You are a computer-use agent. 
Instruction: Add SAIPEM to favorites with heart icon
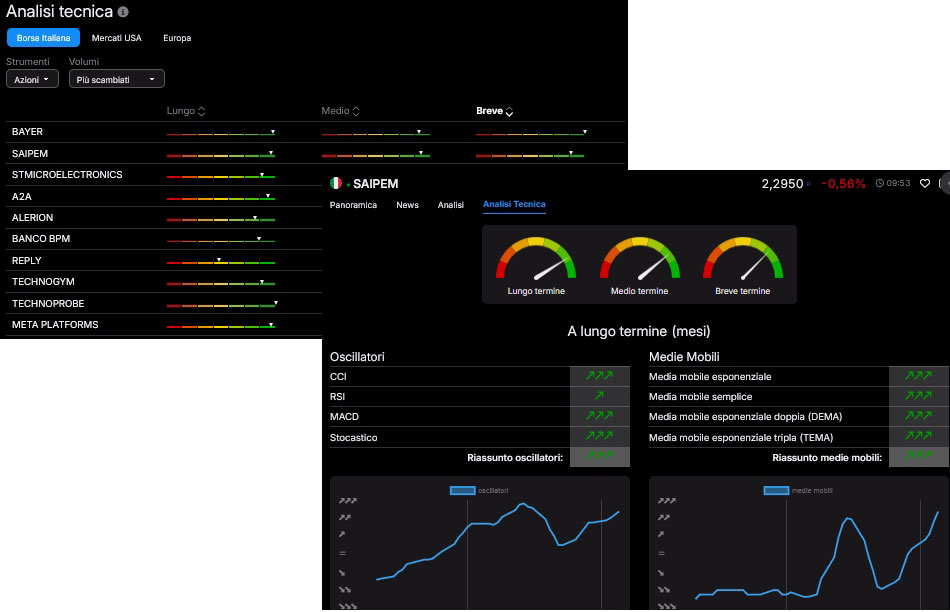[925, 183]
